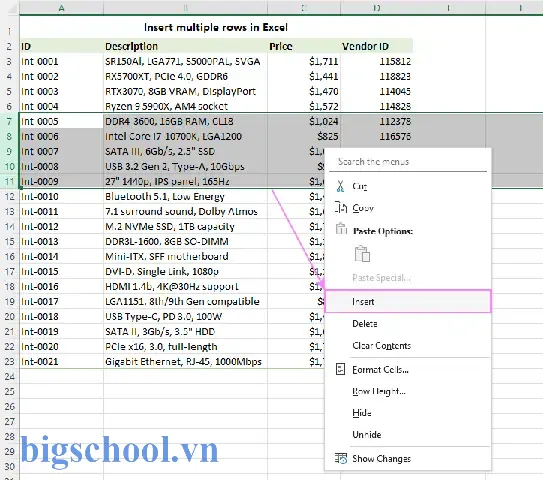Image resolution: width=543 pixels, height=480 pixels.
Task: Click cell Gigabit Ethernet, RJ-45, 1000Mbps
Action: click(185, 361)
